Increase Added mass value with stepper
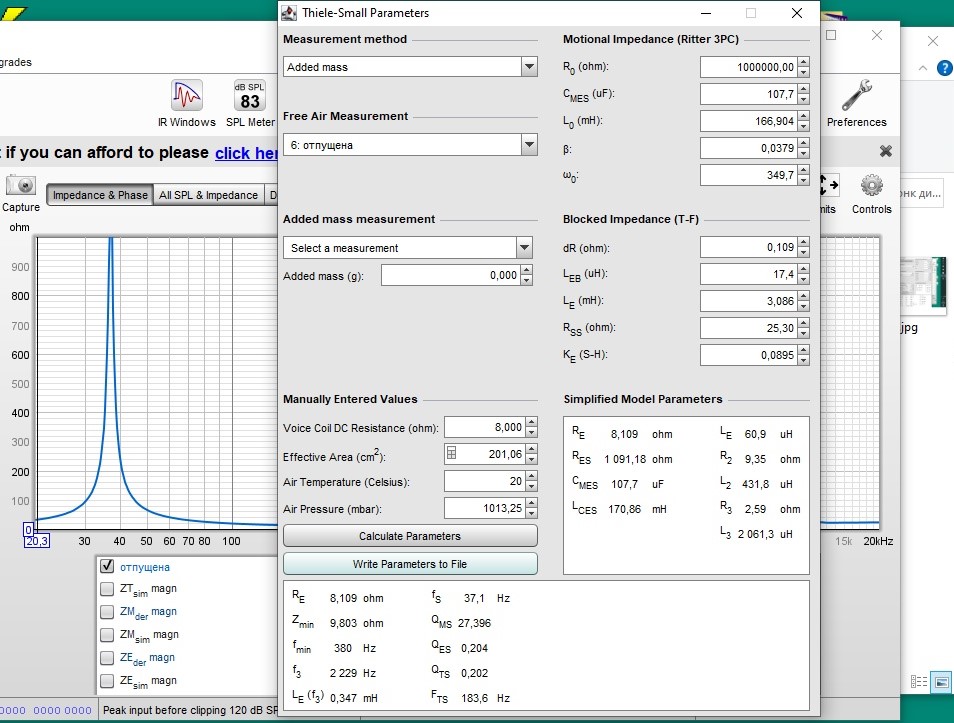 pos(528,270)
